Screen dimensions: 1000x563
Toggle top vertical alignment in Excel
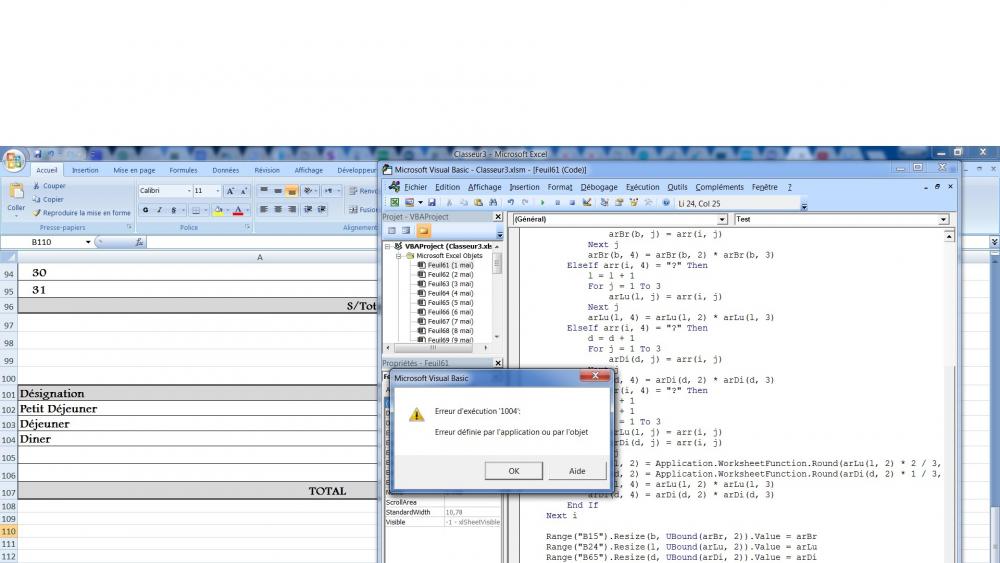(x=263, y=191)
